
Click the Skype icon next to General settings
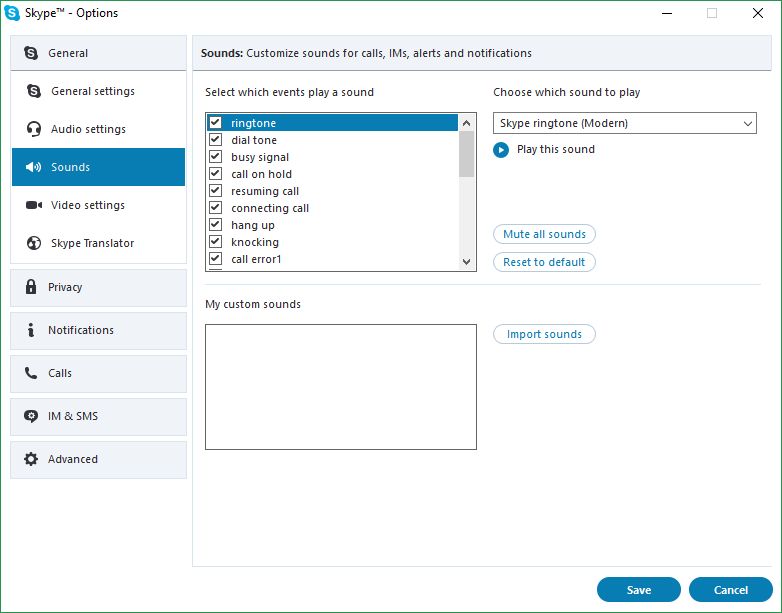click(34, 91)
